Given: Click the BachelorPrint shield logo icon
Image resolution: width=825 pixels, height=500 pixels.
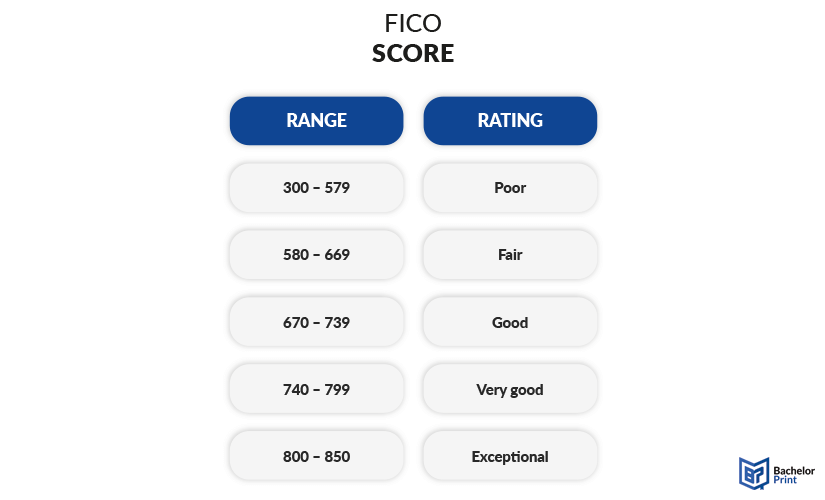Looking at the screenshot, I should tap(754, 473).
